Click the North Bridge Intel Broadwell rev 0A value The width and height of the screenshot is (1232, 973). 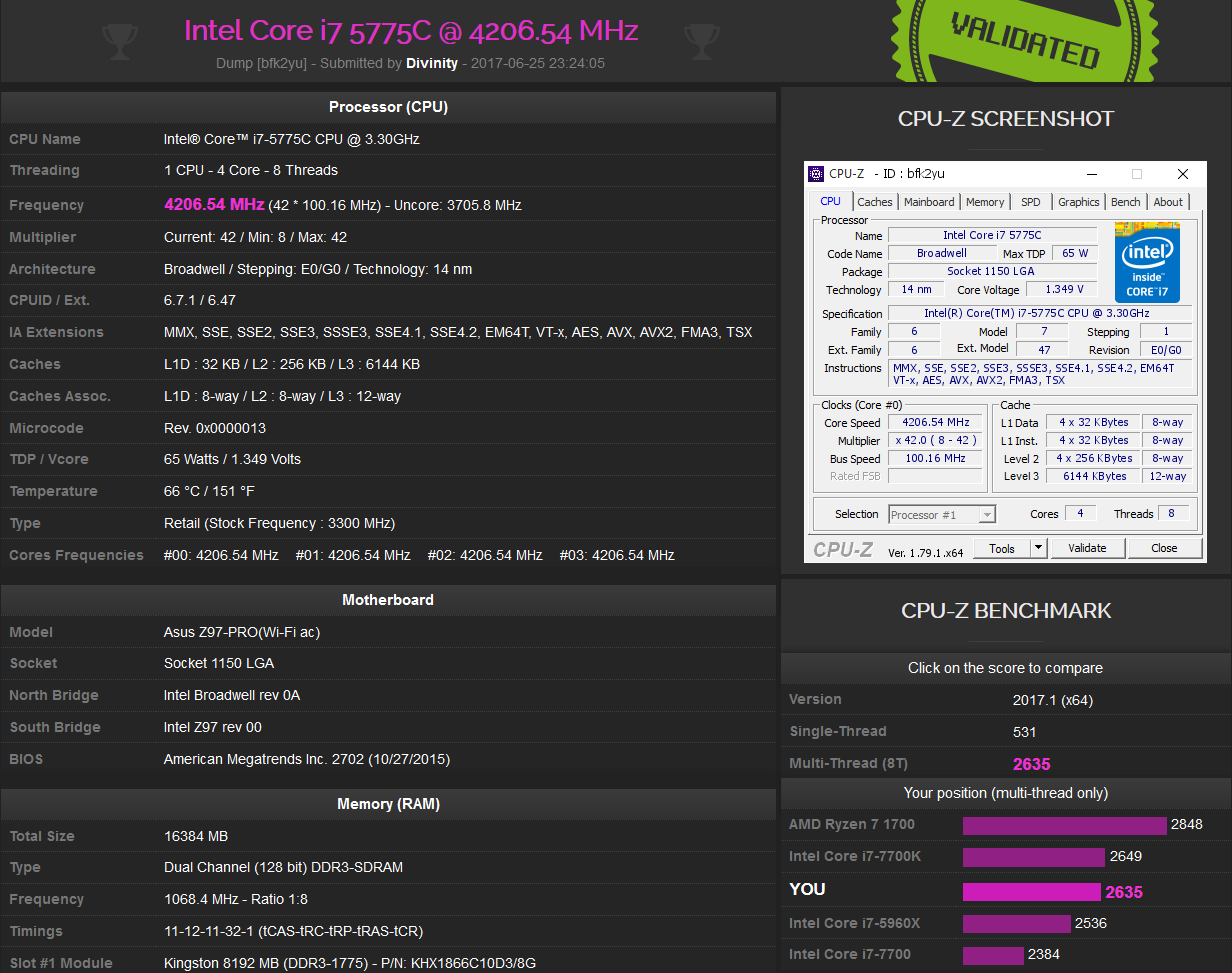tap(232, 695)
